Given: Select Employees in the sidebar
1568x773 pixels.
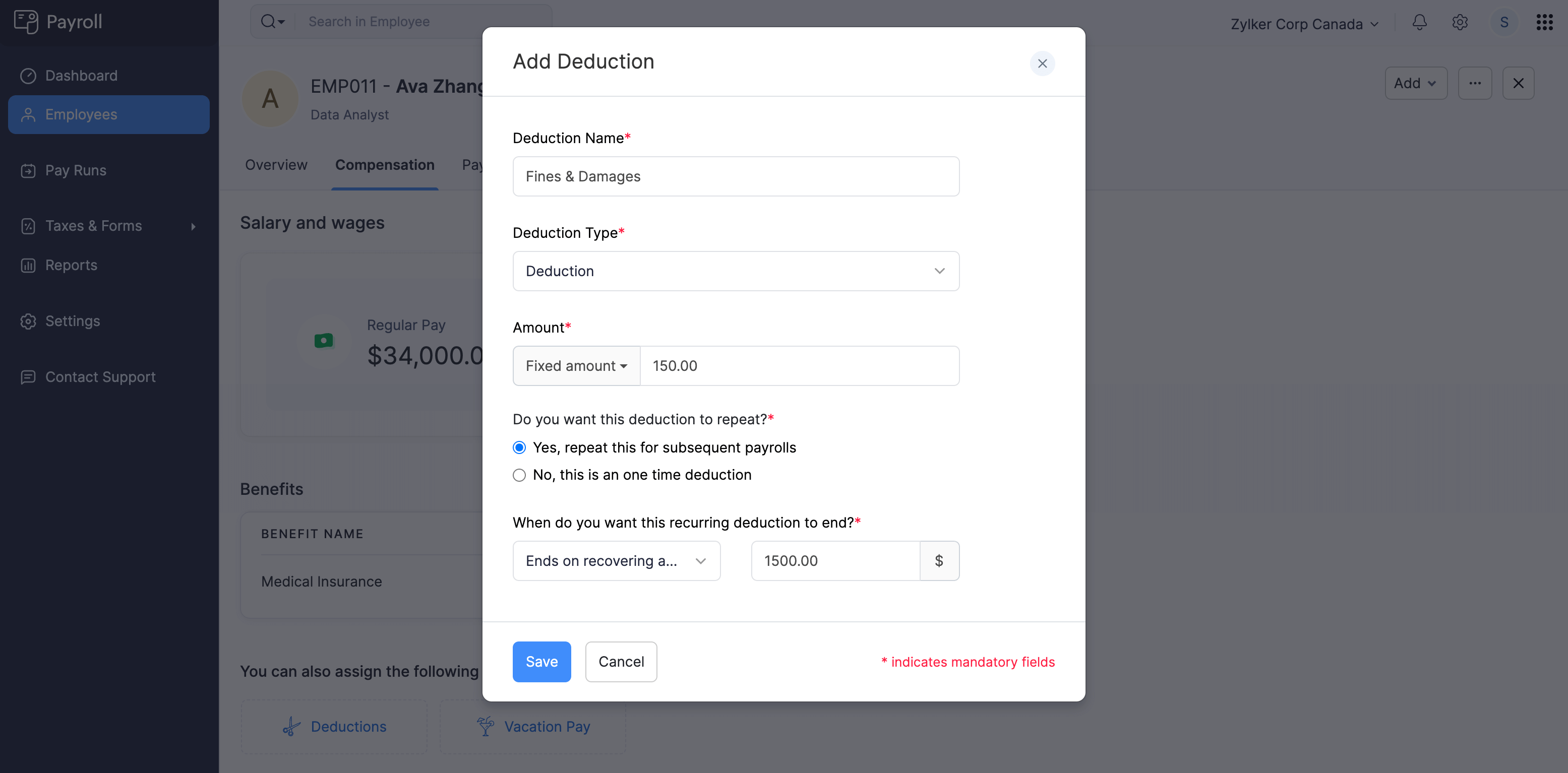Looking at the screenshot, I should 81,114.
